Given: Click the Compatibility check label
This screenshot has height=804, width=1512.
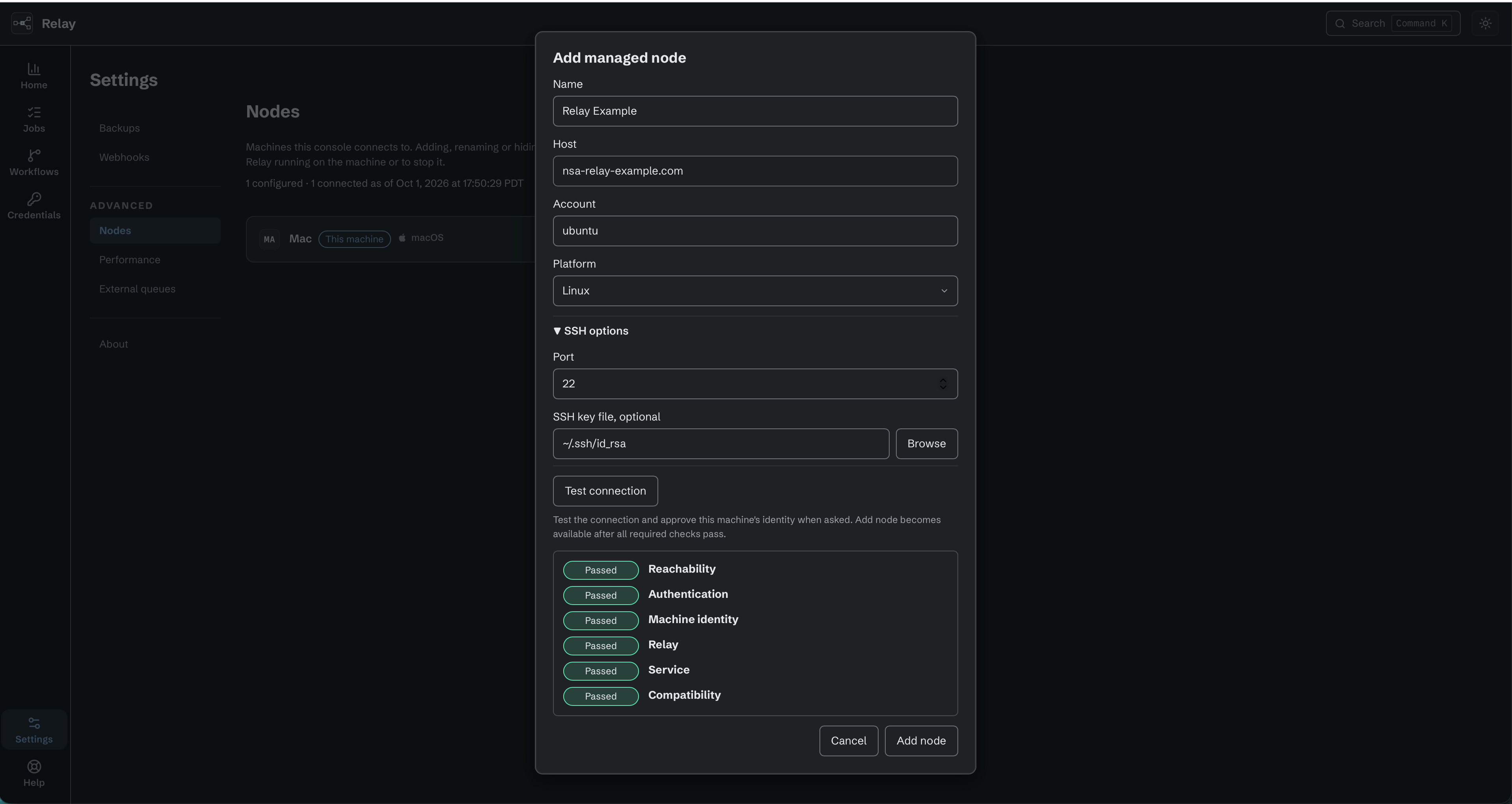Looking at the screenshot, I should tap(684, 696).
